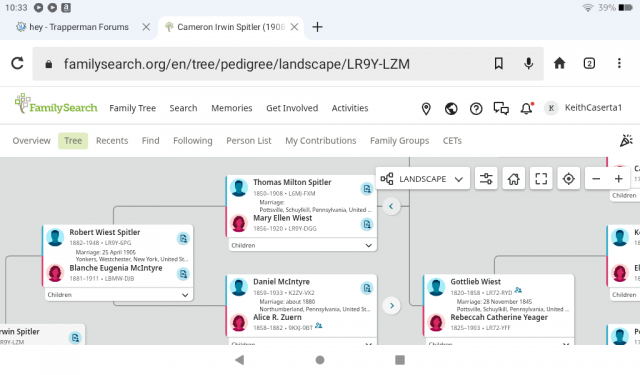Open the CETs tab
Viewport: 640px width, 375px height.
coord(452,141)
